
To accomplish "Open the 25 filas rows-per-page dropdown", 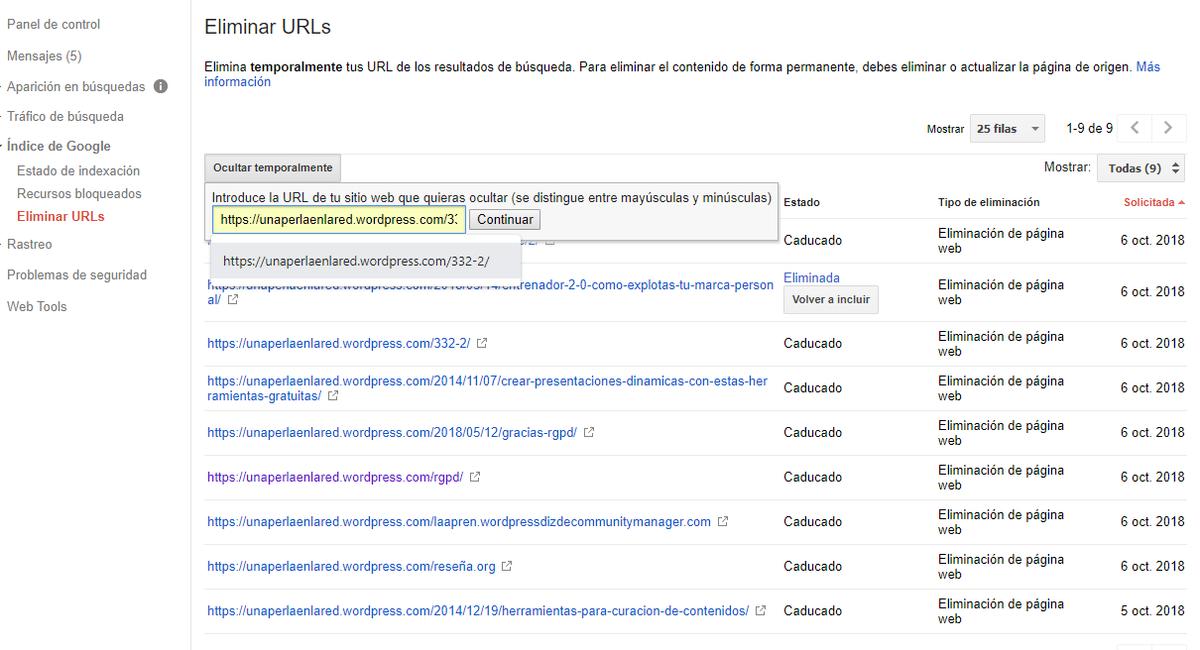I will tap(1006, 128).
